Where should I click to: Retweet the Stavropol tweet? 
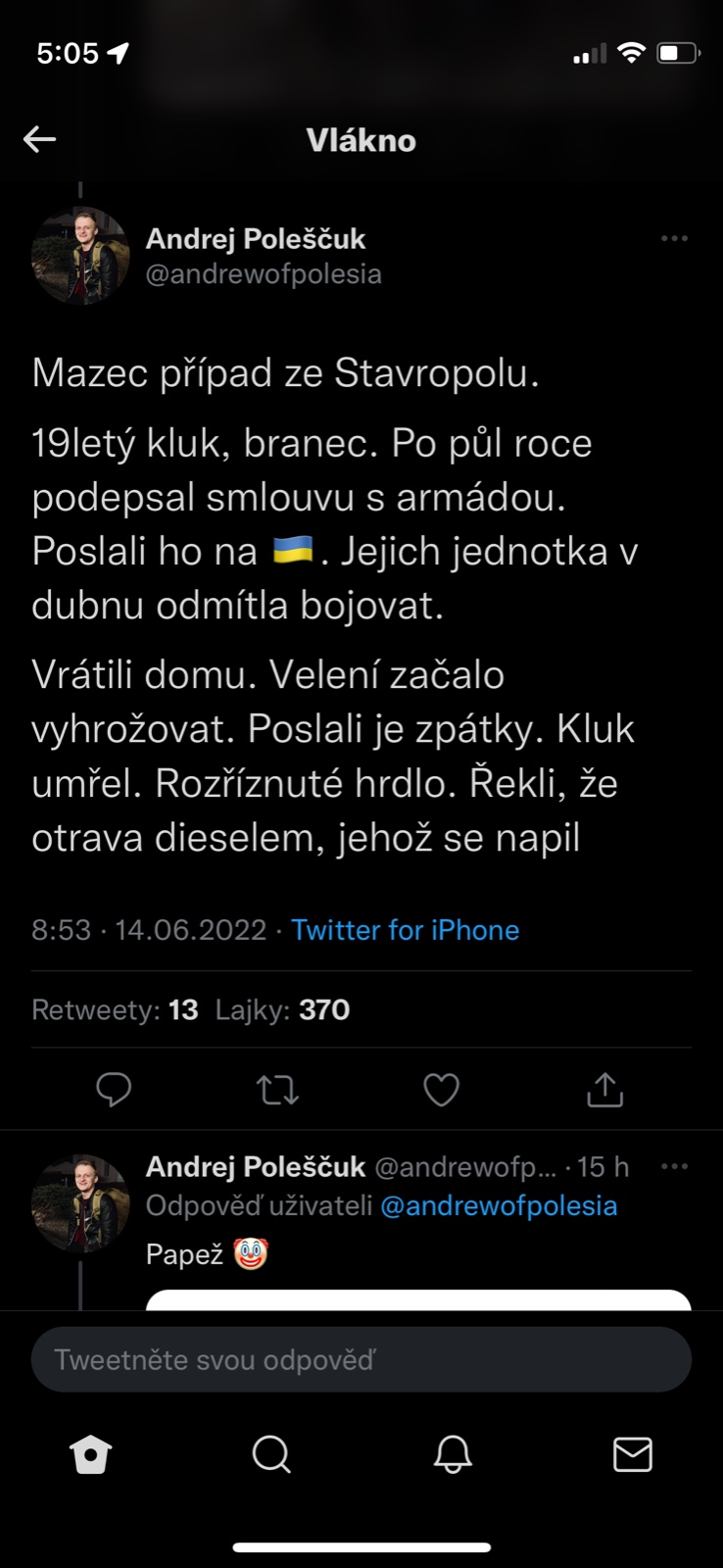(277, 1090)
